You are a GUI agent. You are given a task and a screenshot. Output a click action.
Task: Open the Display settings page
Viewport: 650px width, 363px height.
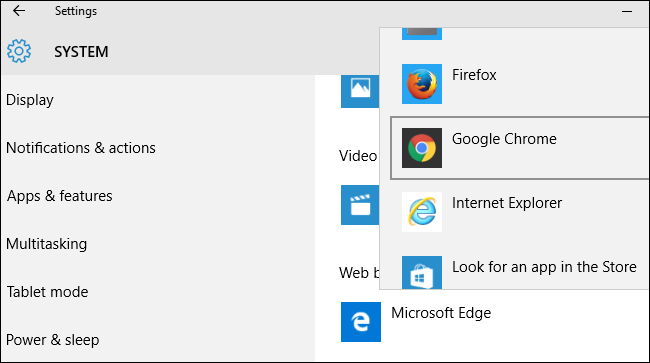point(30,100)
